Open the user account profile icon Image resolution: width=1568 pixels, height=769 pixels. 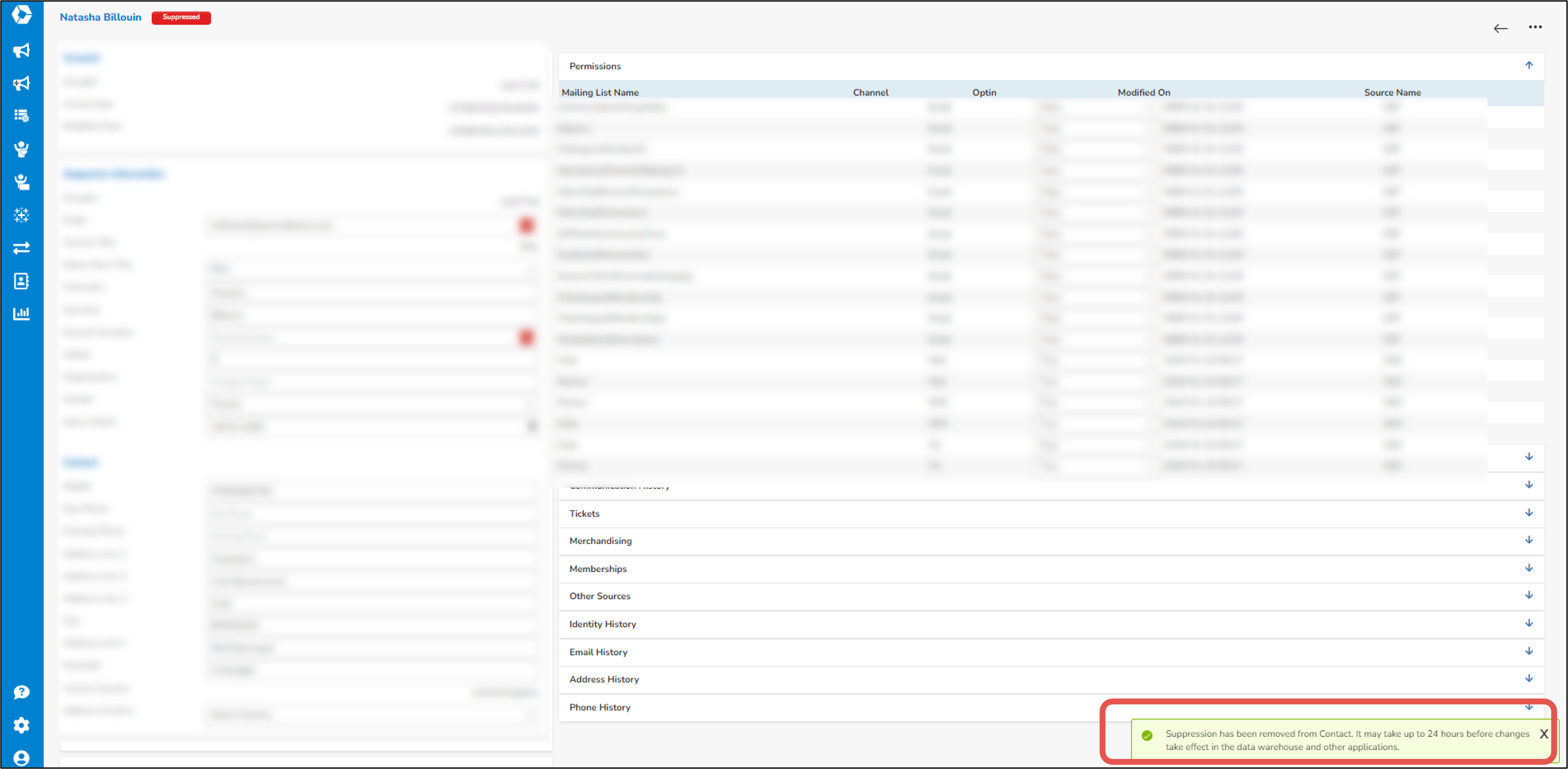[x=21, y=758]
